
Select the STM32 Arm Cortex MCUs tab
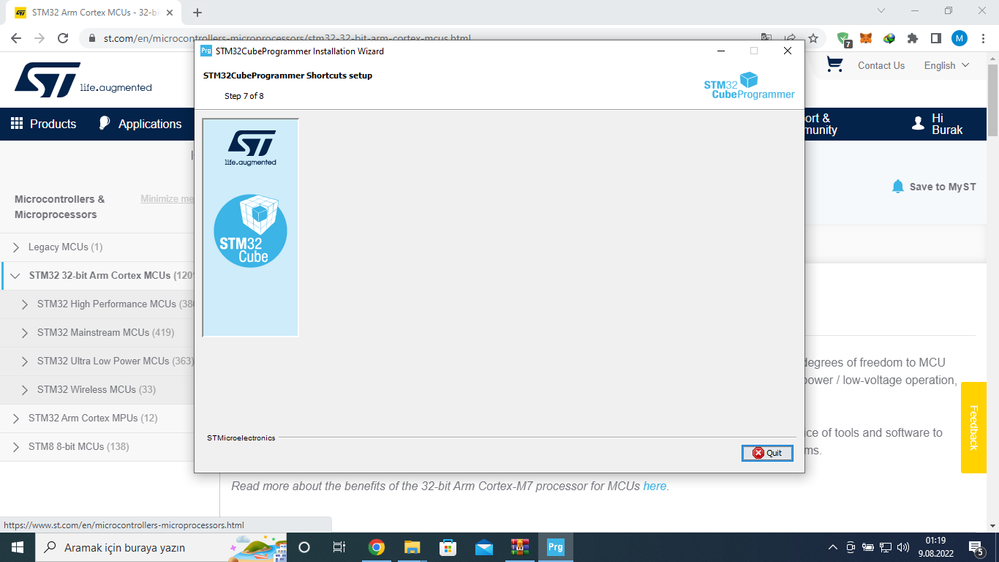[x=92, y=13]
